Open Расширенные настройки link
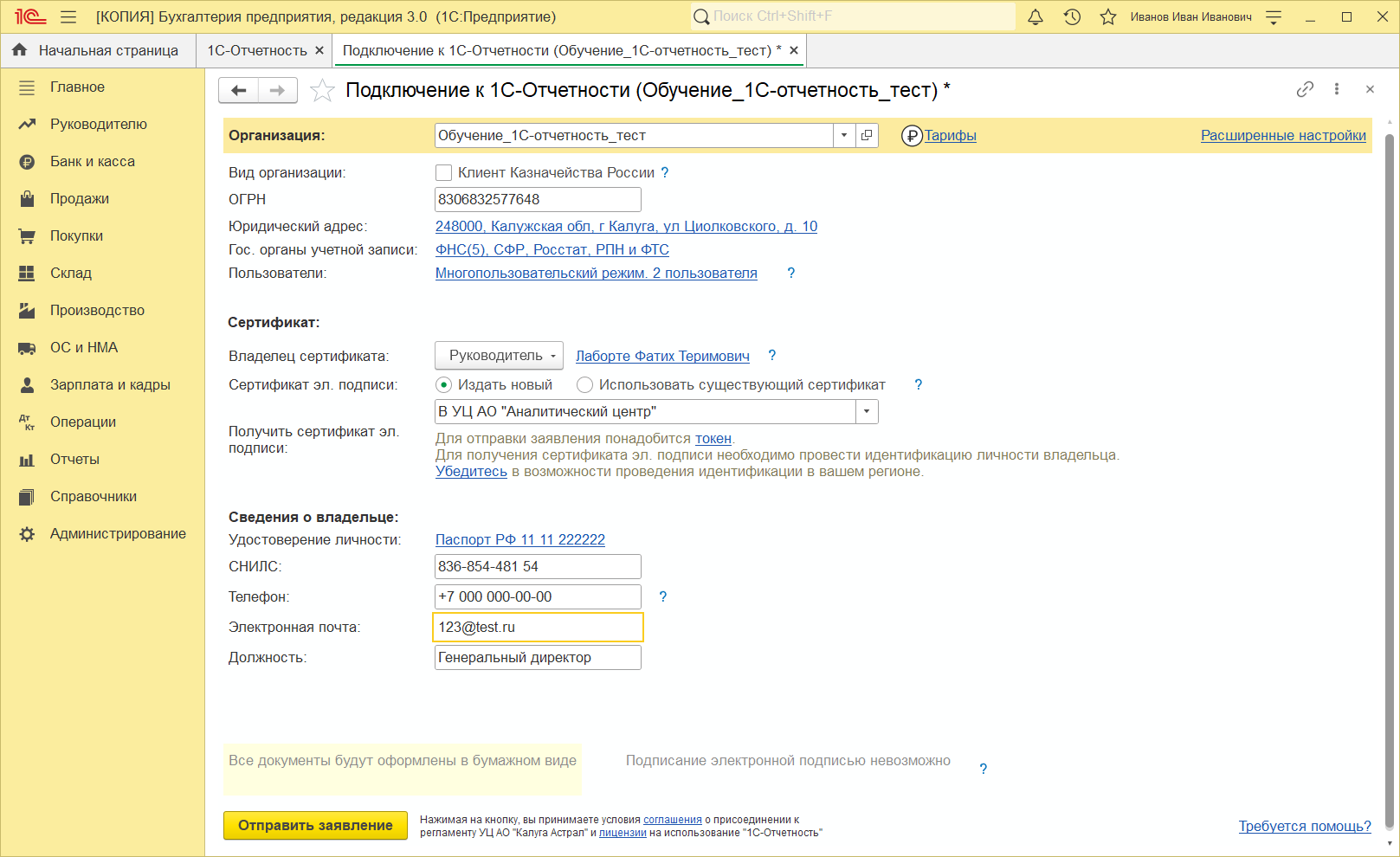The image size is (1400, 857). click(x=1283, y=135)
